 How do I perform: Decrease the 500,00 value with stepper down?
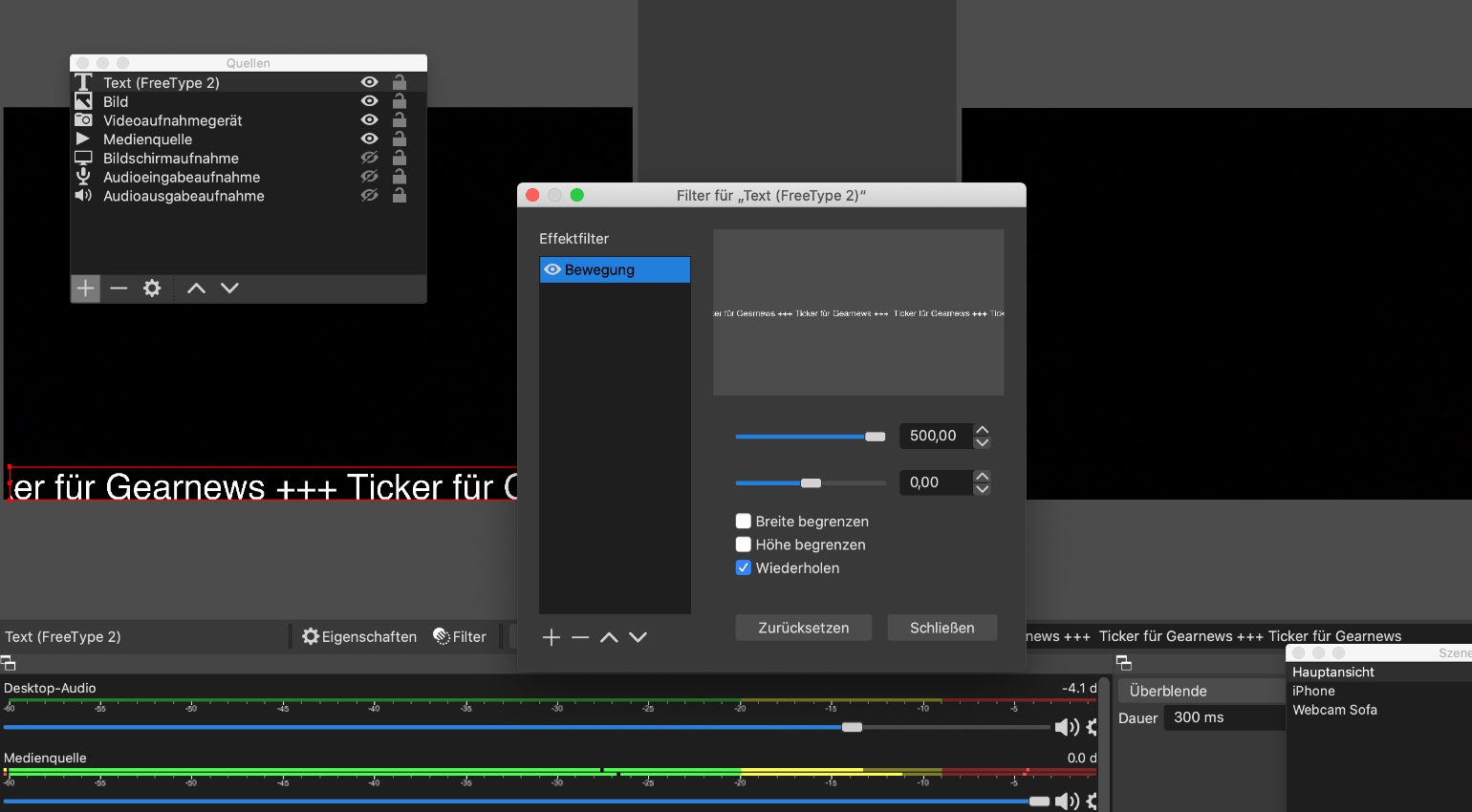[982, 442]
